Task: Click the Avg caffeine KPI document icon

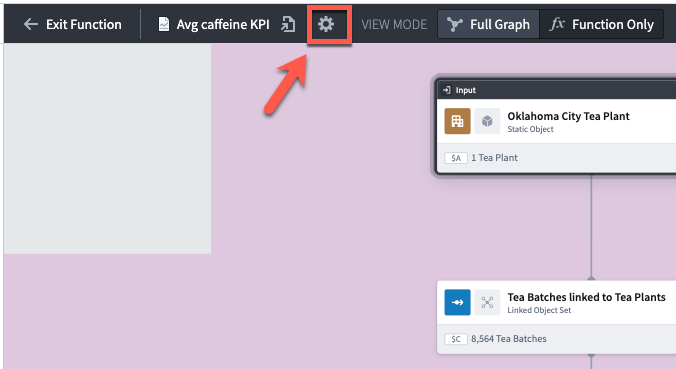Action: click(164, 25)
